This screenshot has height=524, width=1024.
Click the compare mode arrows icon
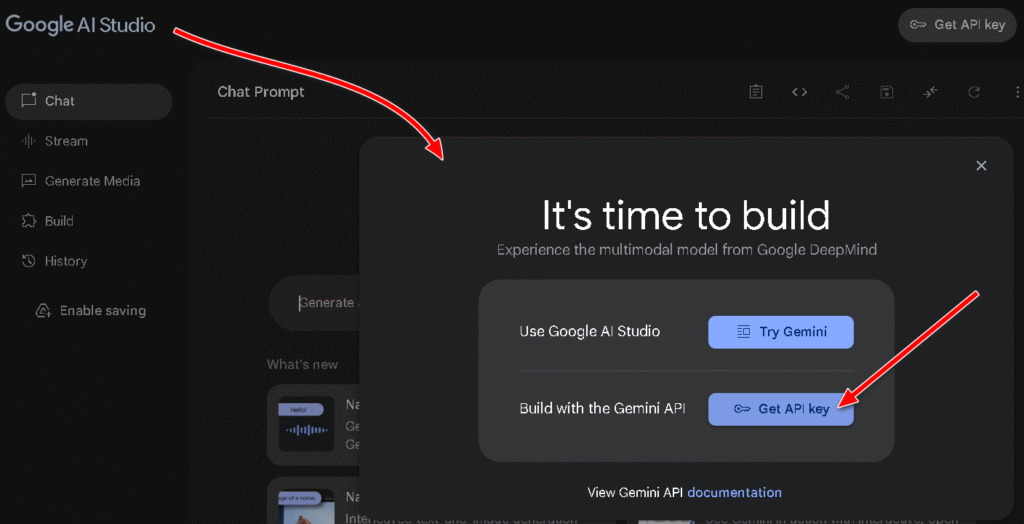coord(930,92)
